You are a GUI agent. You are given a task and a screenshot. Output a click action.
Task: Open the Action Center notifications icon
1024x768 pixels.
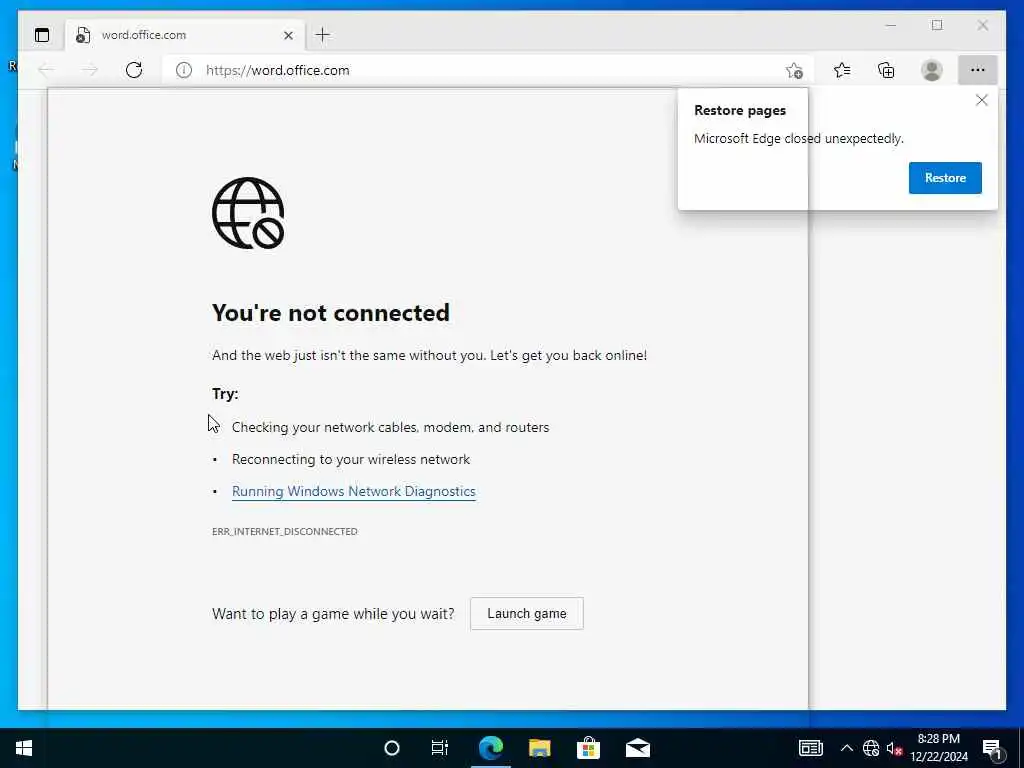click(x=992, y=748)
